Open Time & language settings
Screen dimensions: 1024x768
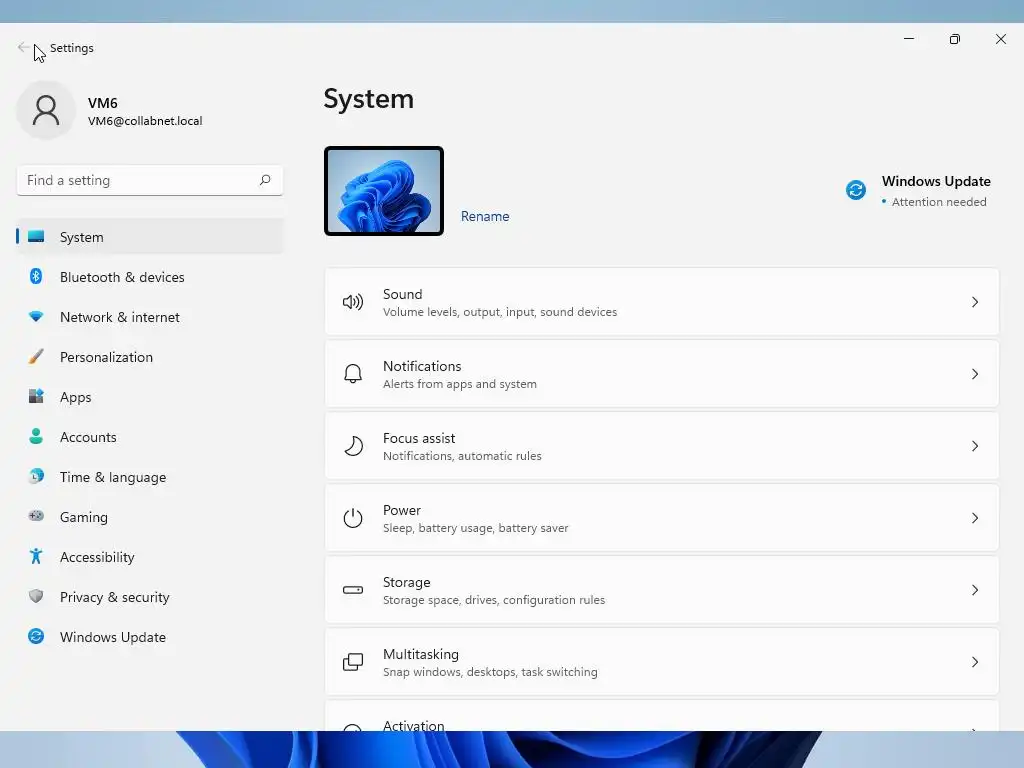click(x=150, y=477)
